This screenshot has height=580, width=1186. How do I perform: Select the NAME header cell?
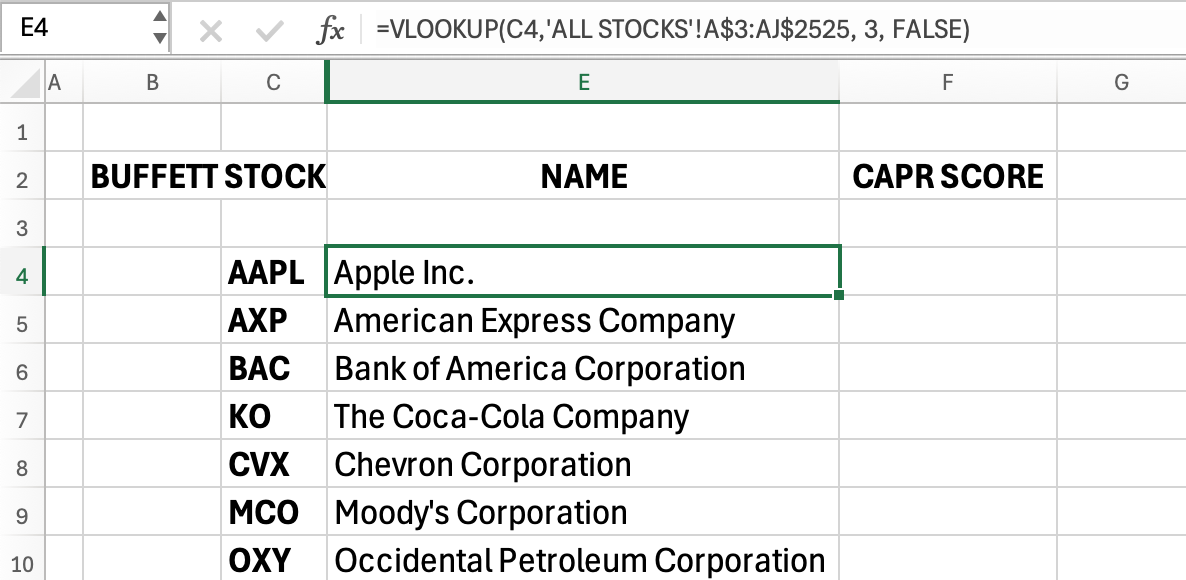pyautogui.click(x=583, y=178)
